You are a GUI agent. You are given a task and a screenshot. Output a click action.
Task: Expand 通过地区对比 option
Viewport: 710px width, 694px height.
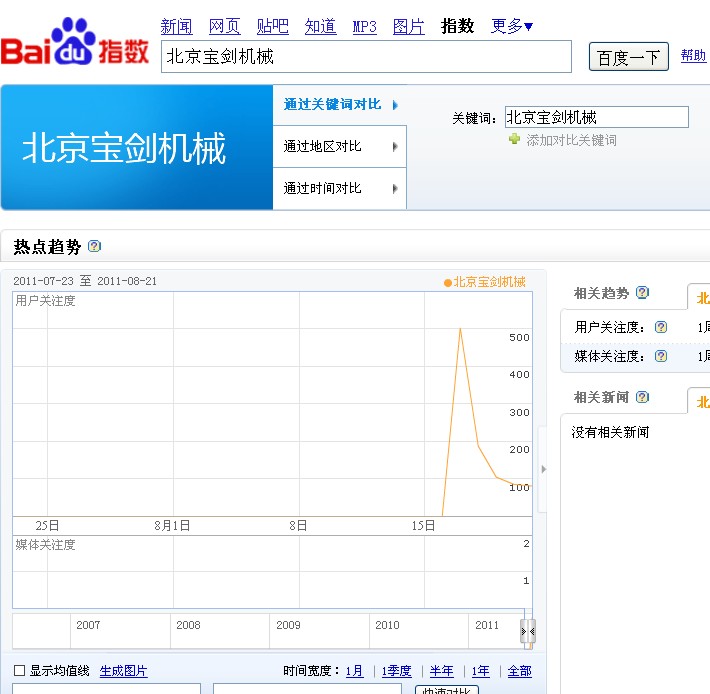tap(340, 147)
